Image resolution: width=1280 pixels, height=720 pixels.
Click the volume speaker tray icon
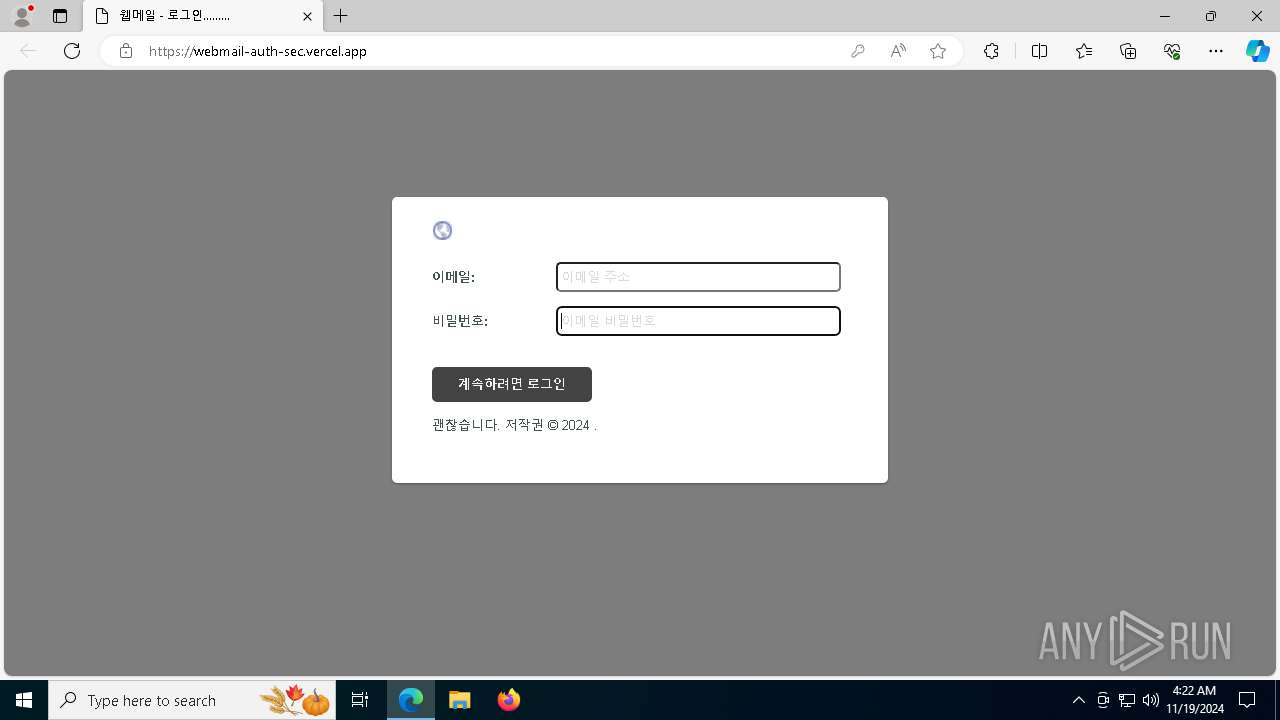[1151, 700]
